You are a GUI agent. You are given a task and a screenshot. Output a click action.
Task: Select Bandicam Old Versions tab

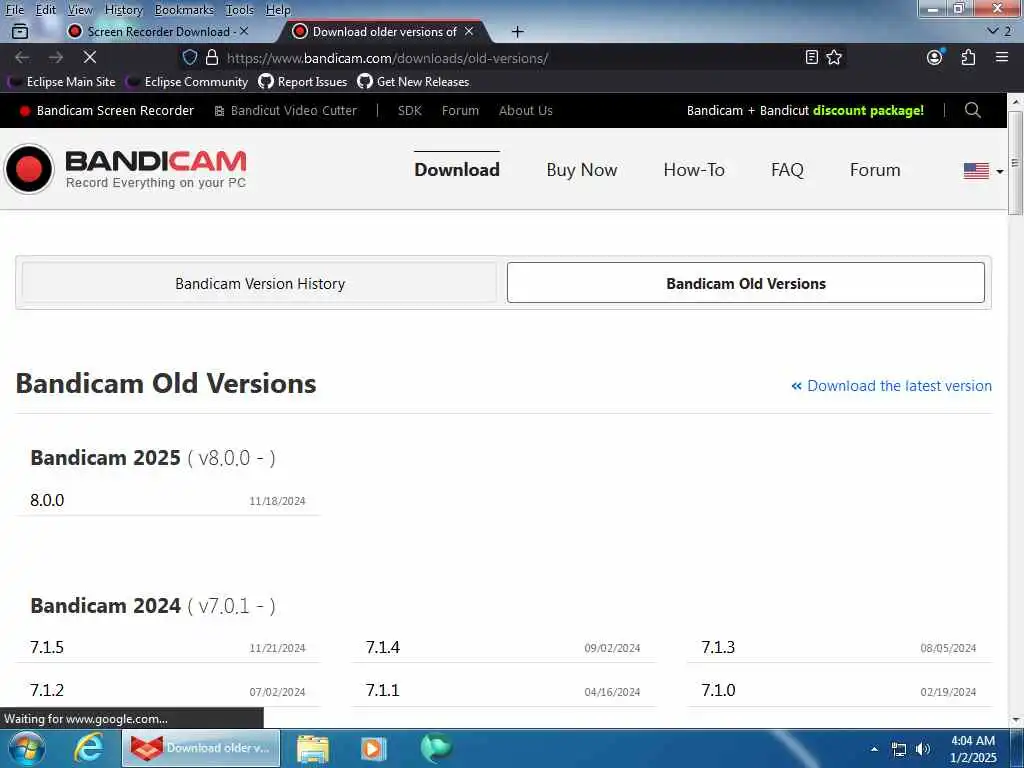click(746, 283)
